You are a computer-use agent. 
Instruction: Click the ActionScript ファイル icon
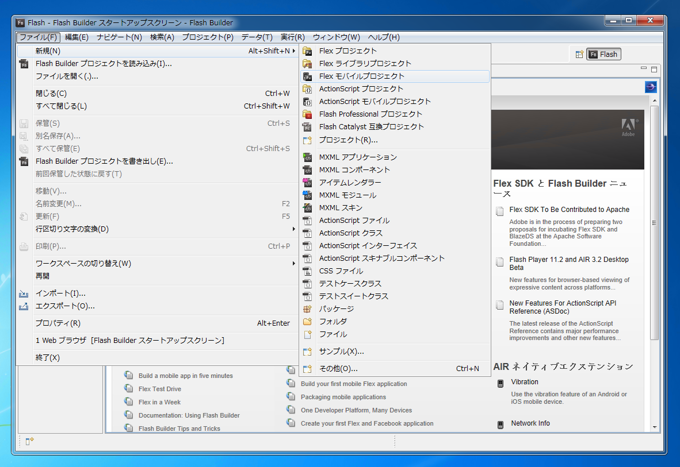(307, 220)
